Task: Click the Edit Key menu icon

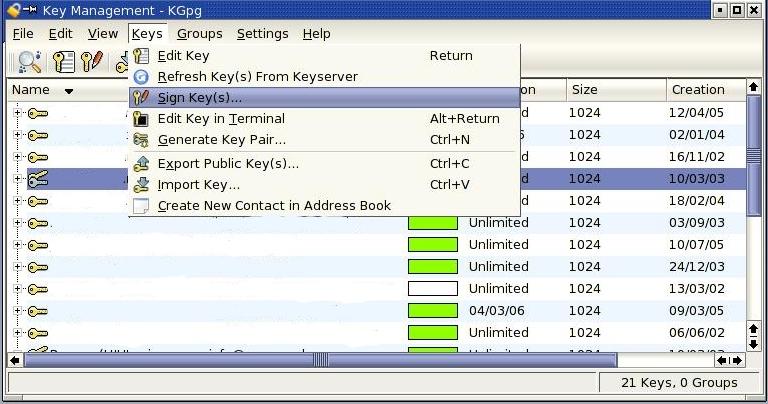Action: click(141, 56)
